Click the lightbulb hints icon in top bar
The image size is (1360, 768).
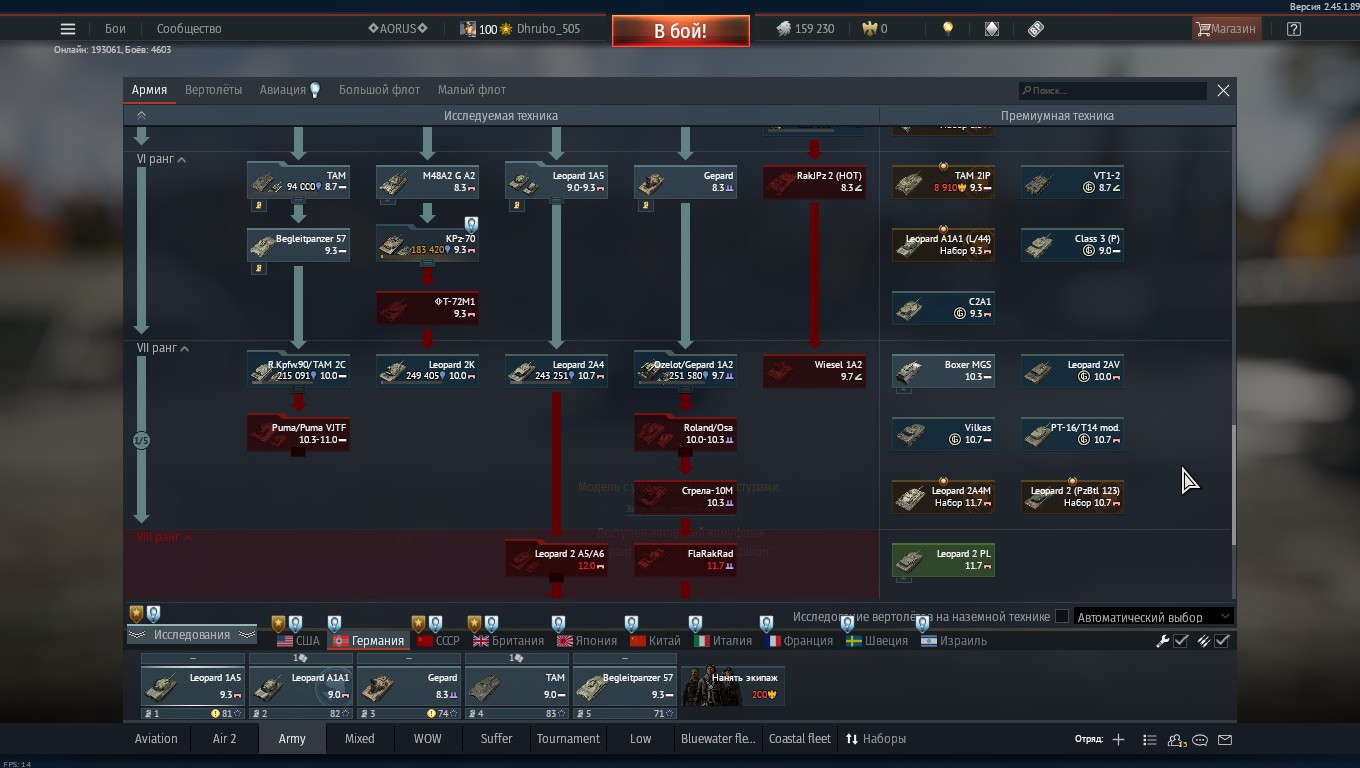[x=948, y=29]
